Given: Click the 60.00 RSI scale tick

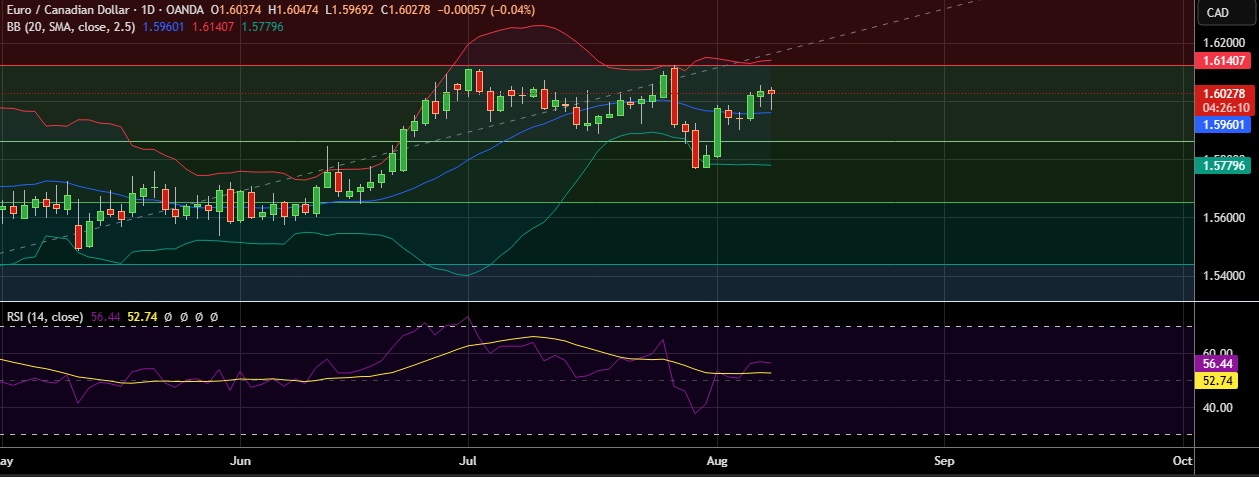Looking at the screenshot, I should tap(1220, 353).
